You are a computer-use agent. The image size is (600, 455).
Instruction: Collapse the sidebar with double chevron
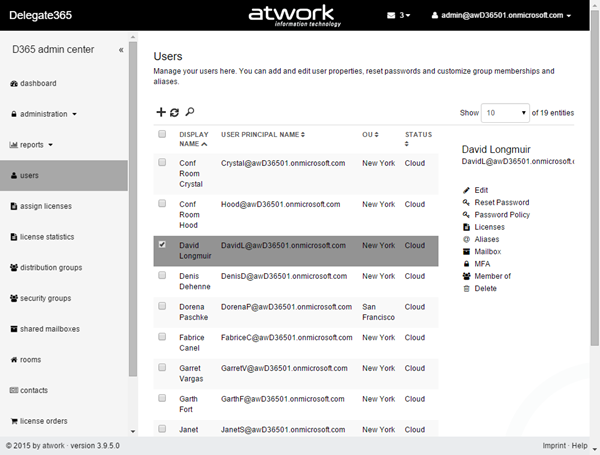[121, 49]
